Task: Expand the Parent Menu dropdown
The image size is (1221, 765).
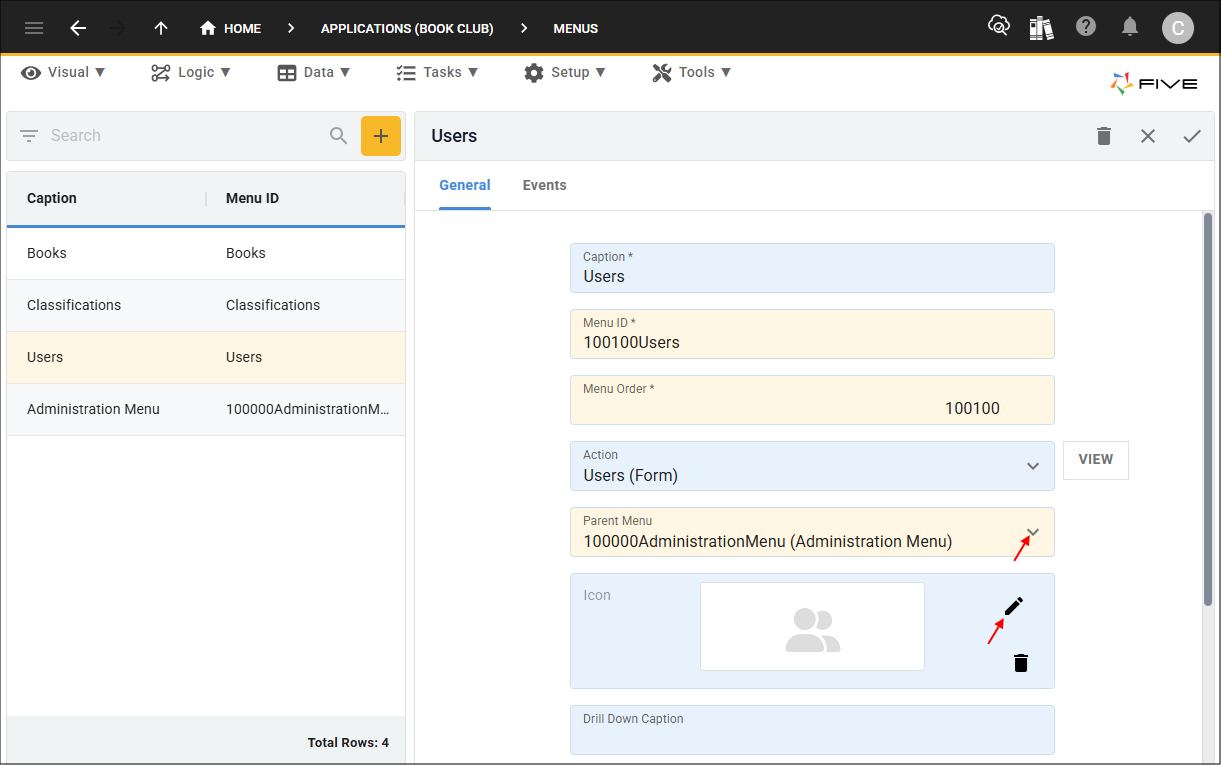Action: click(x=1033, y=531)
